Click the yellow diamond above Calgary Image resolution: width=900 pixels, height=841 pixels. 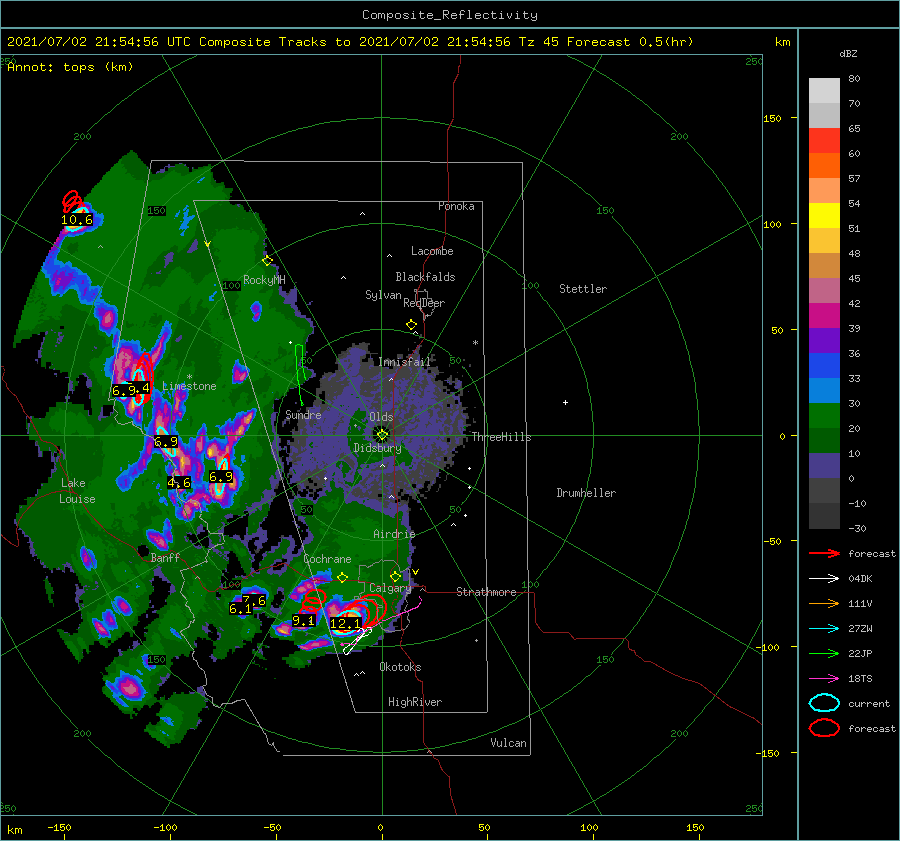tap(395, 576)
